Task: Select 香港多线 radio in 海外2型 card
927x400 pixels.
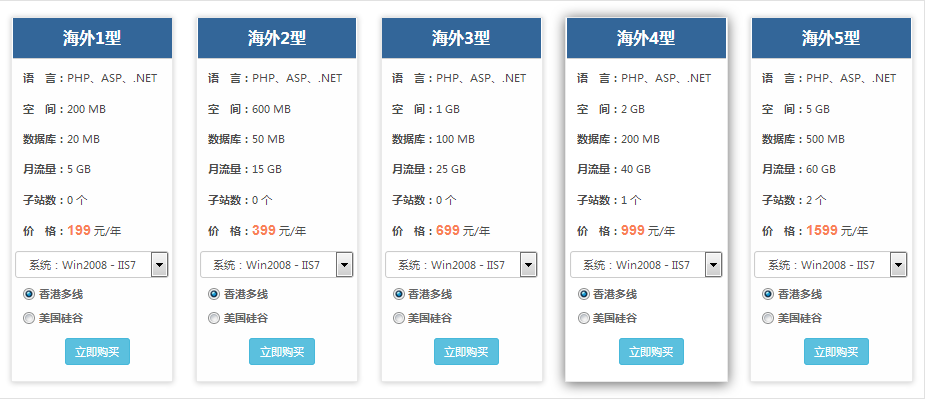Action: click(214, 294)
